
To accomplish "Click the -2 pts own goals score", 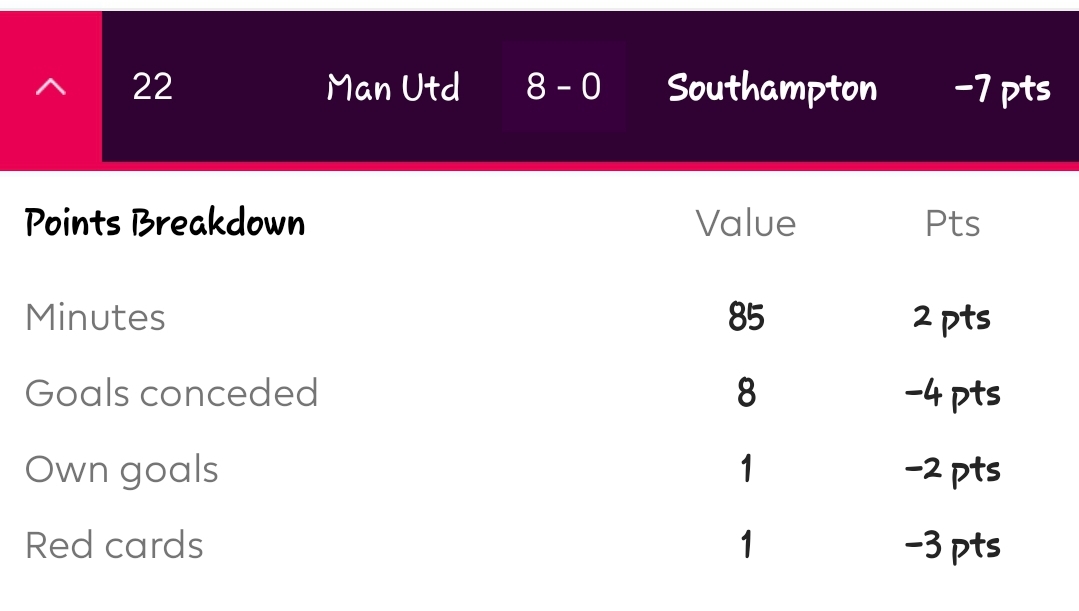I will click(952, 469).
